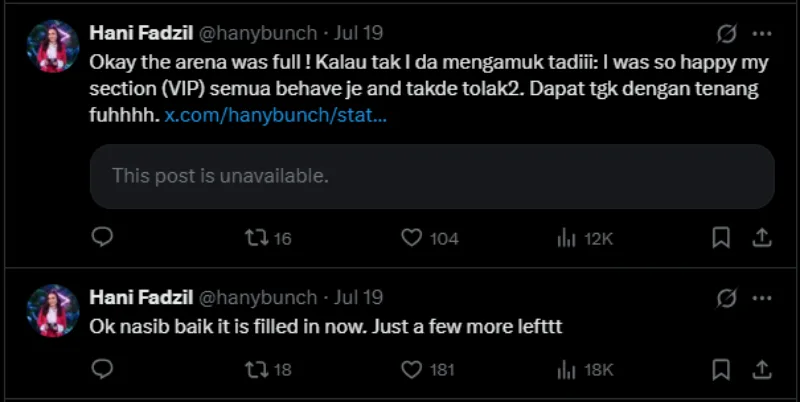Like the post with 104 likes
The height and width of the screenshot is (402, 800).
pyautogui.click(x=411, y=238)
